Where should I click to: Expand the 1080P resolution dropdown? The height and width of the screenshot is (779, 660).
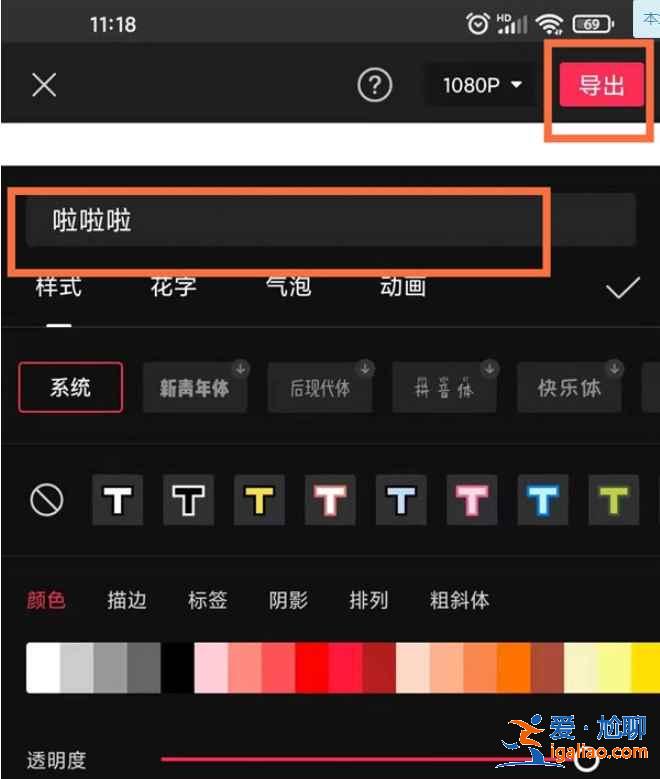482,85
